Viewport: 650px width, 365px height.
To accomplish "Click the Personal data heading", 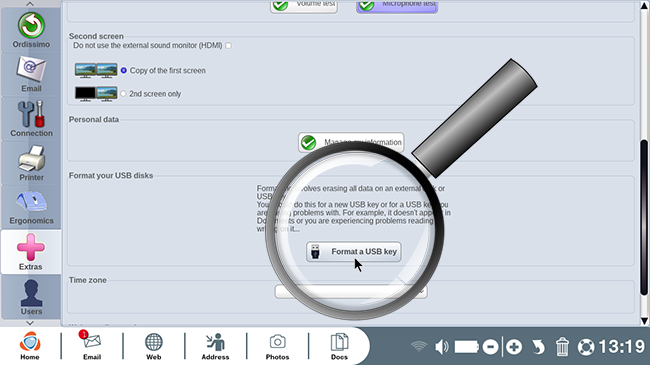I will pos(94,119).
